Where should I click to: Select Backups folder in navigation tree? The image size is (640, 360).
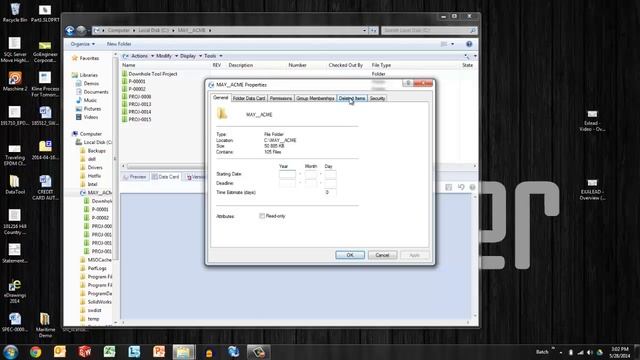coord(96,151)
